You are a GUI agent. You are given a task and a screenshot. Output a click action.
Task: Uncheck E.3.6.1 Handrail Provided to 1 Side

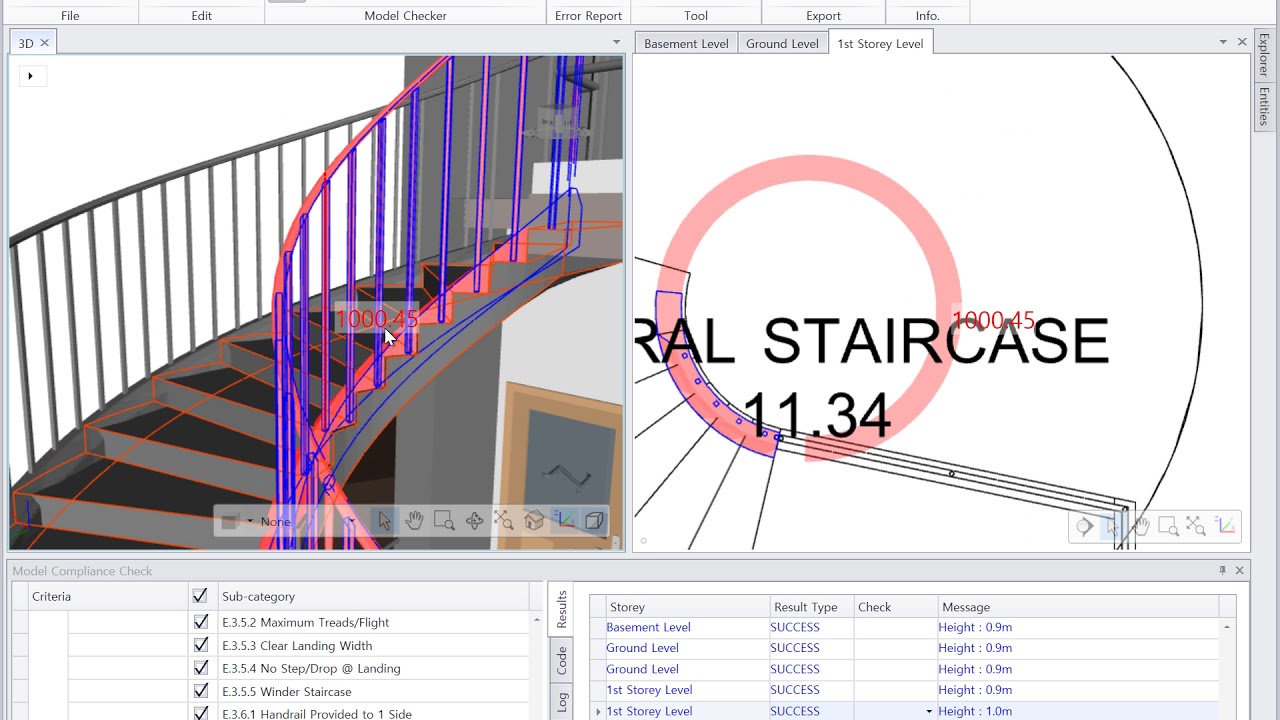pyautogui.click(x=200, y=713)
